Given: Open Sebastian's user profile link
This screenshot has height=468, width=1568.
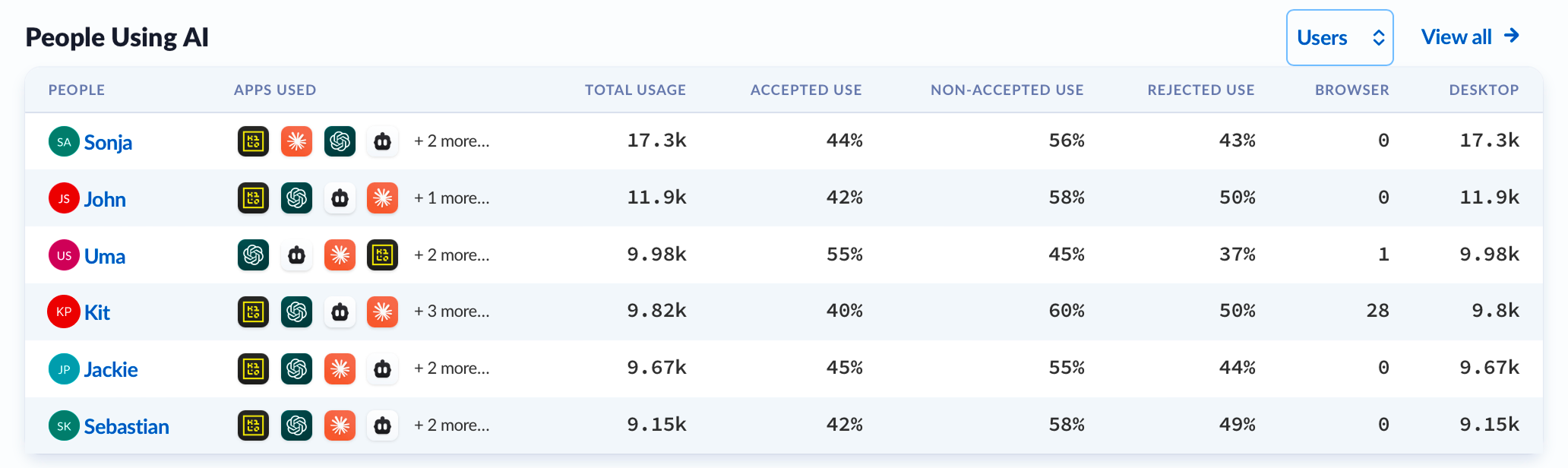Looking at the screenshot, I should click(126, 426).
